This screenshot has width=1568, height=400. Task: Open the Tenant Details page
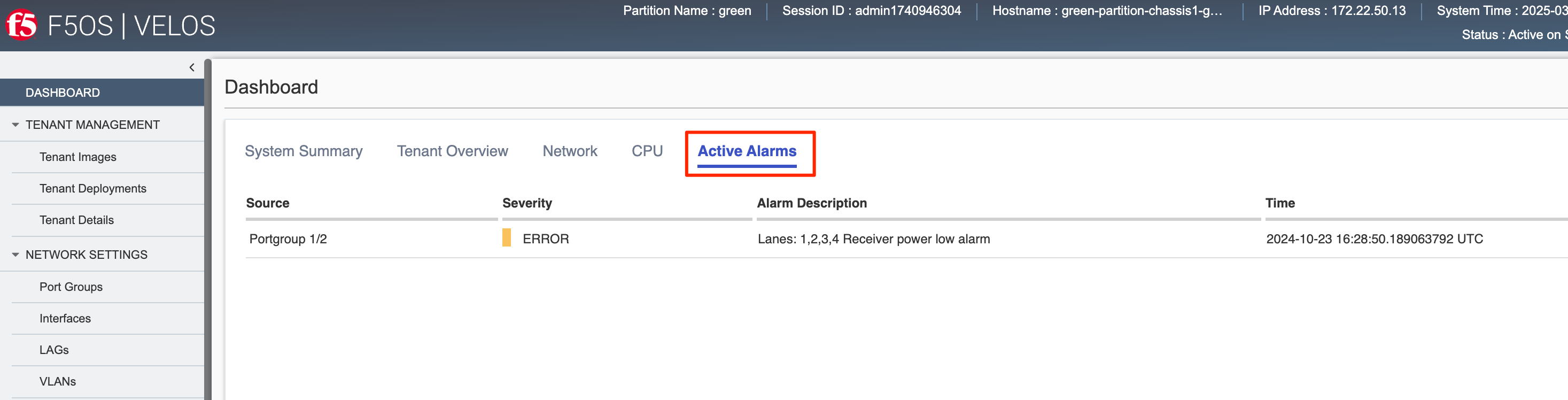click(x=77, y=220)
